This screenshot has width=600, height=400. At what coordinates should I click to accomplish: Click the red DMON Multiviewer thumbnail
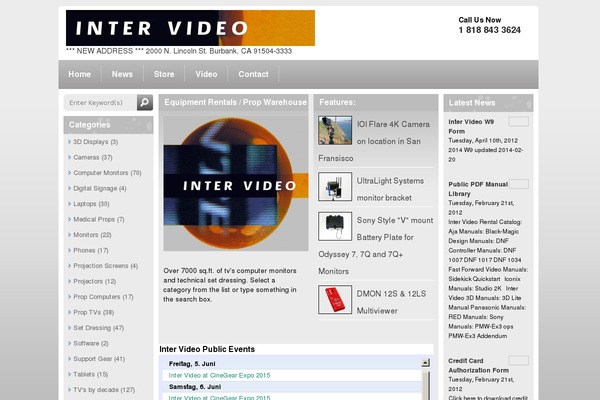(335, 299)
